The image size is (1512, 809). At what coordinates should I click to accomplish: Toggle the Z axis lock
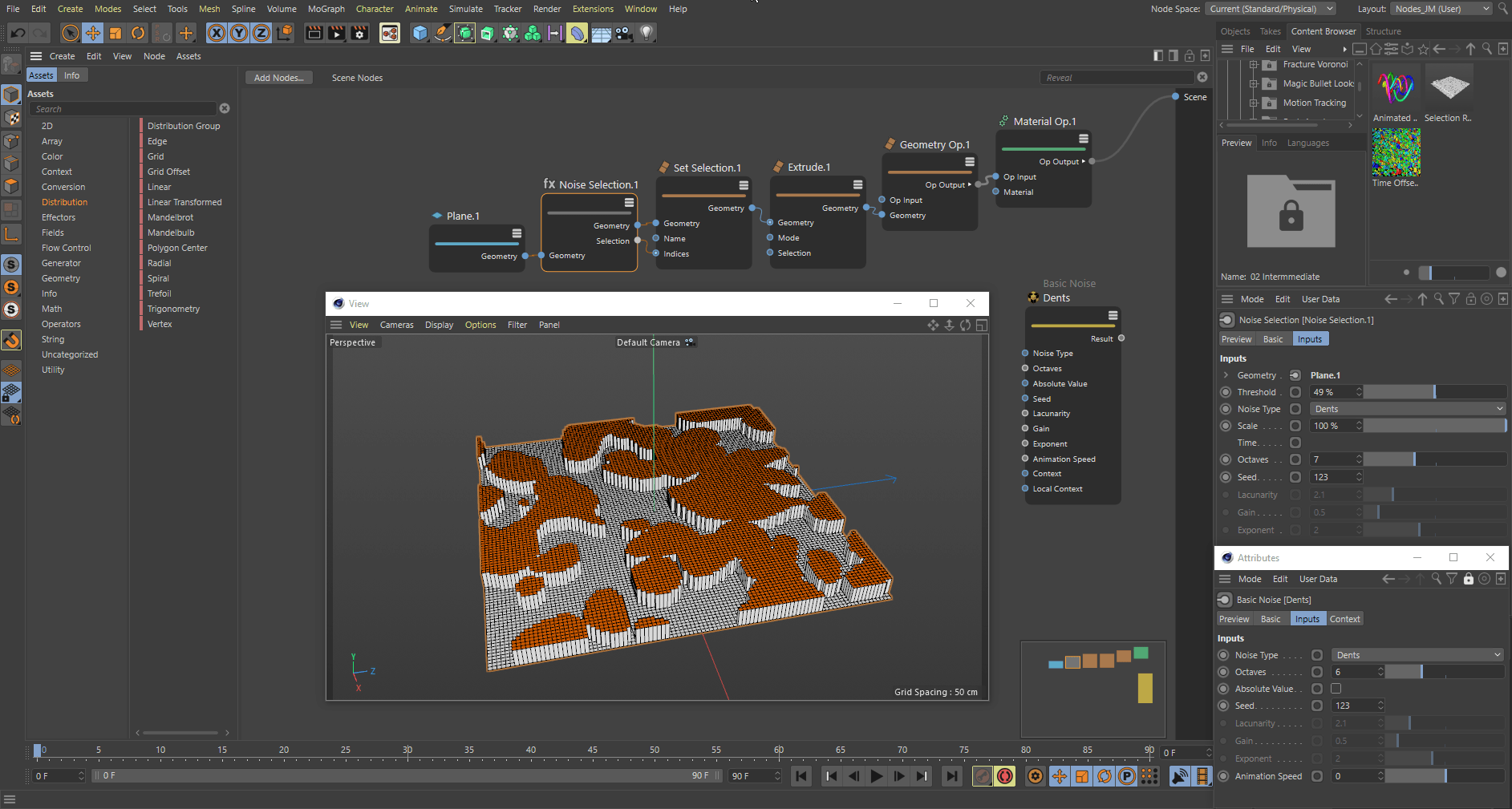pos(261,33)
